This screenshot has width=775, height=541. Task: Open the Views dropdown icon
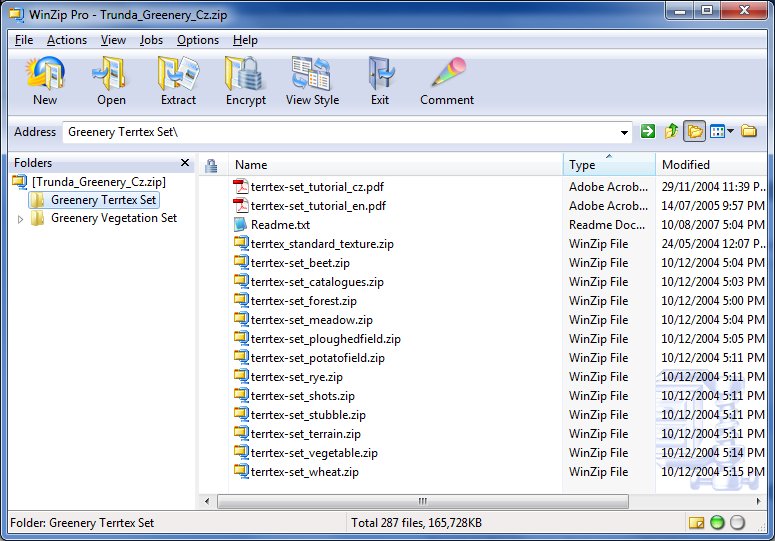point(722,131)
